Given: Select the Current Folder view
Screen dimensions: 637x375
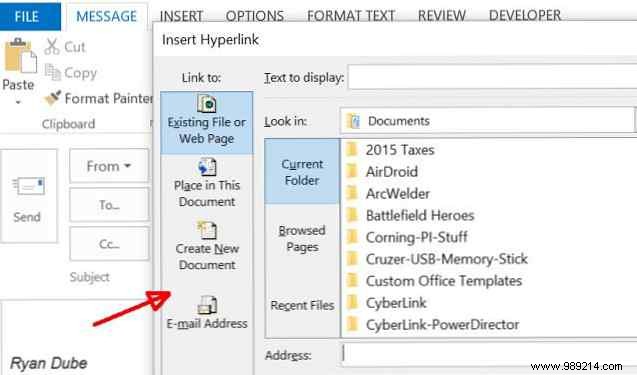Looking at the screenshot, I should pyautogui.click(x=302, y=171).
